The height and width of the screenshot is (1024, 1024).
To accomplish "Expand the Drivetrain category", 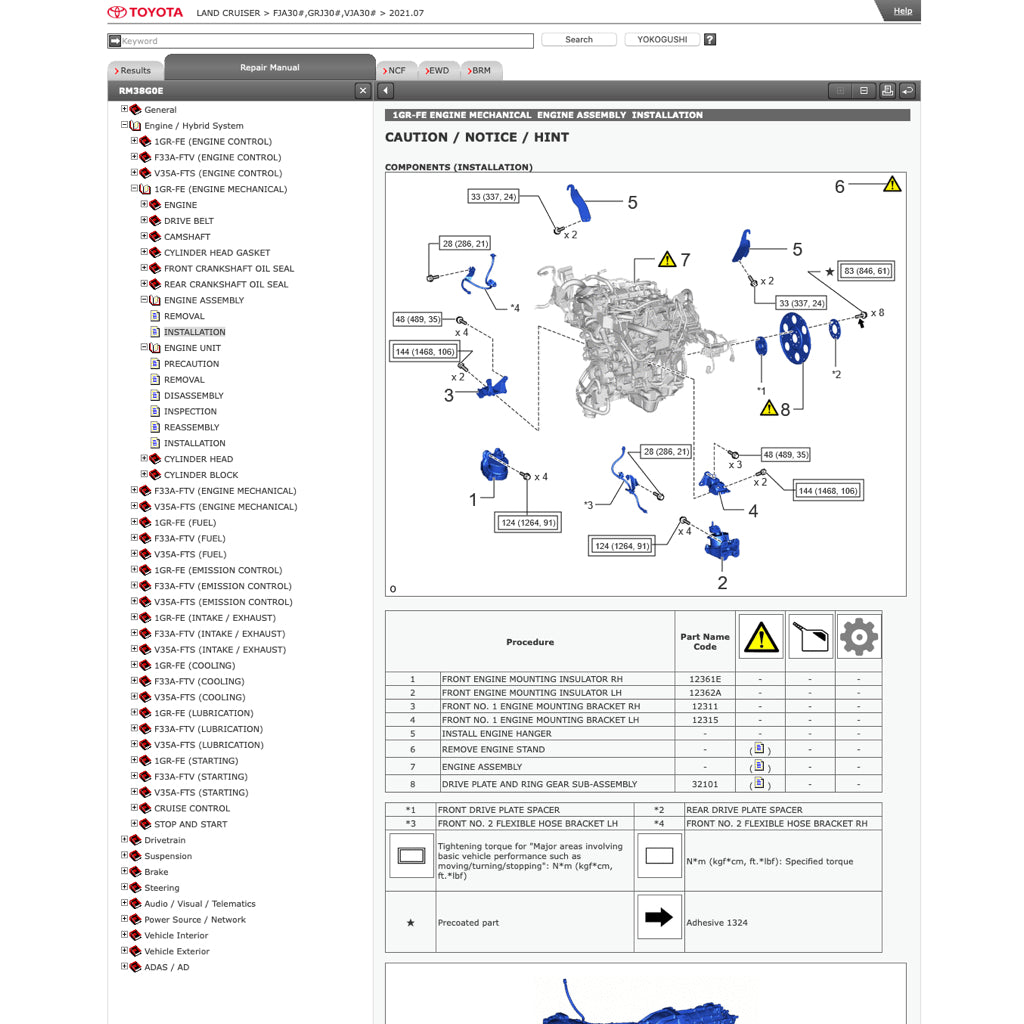I will (x=125, y=840).
